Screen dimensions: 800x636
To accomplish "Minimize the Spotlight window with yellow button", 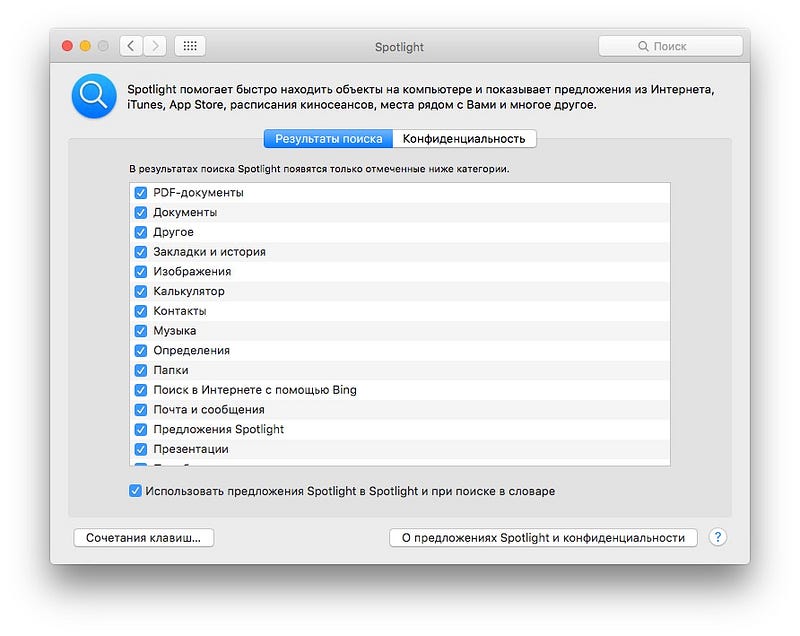I will 85,46.
